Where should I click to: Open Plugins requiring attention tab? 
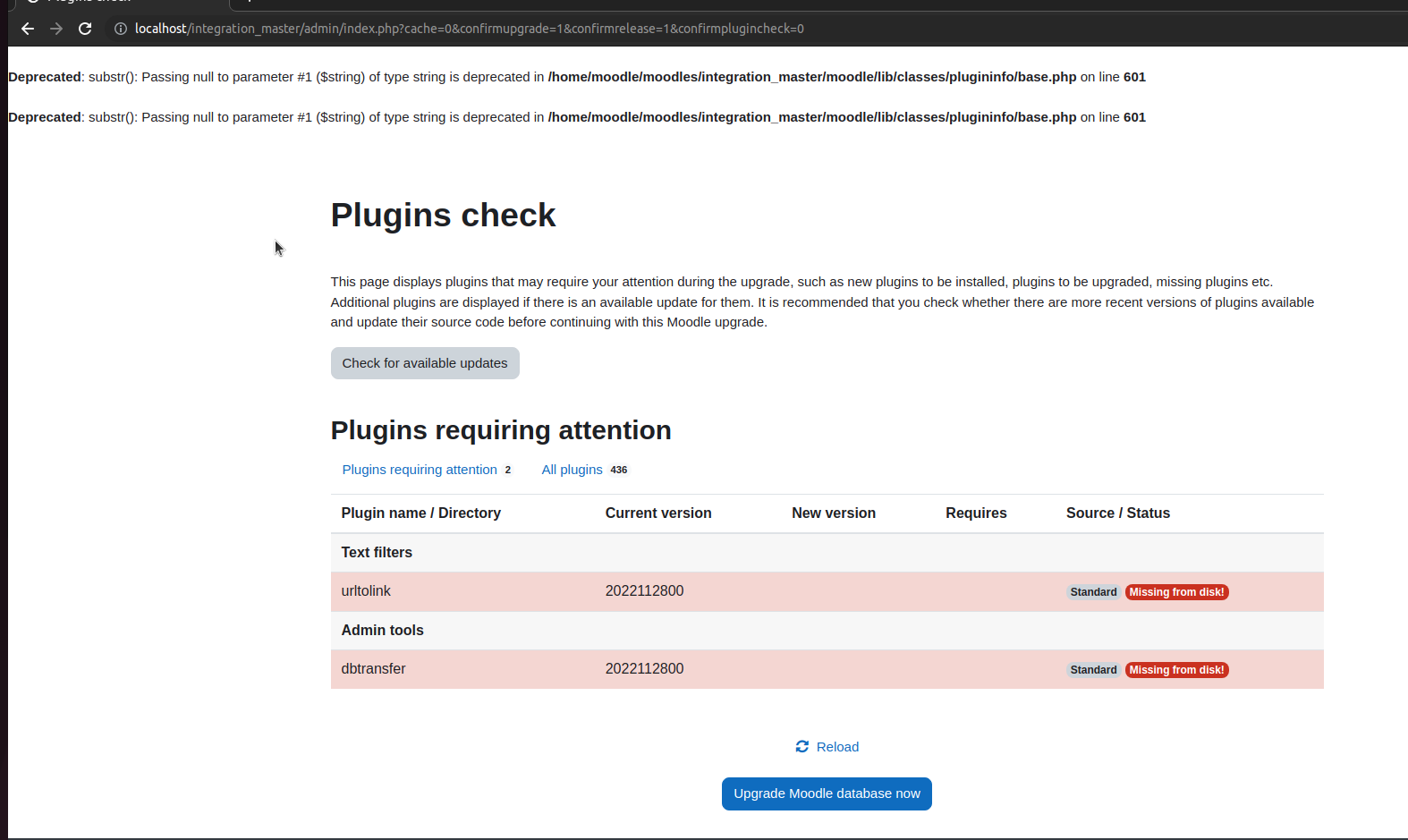(x=420, y=470)
